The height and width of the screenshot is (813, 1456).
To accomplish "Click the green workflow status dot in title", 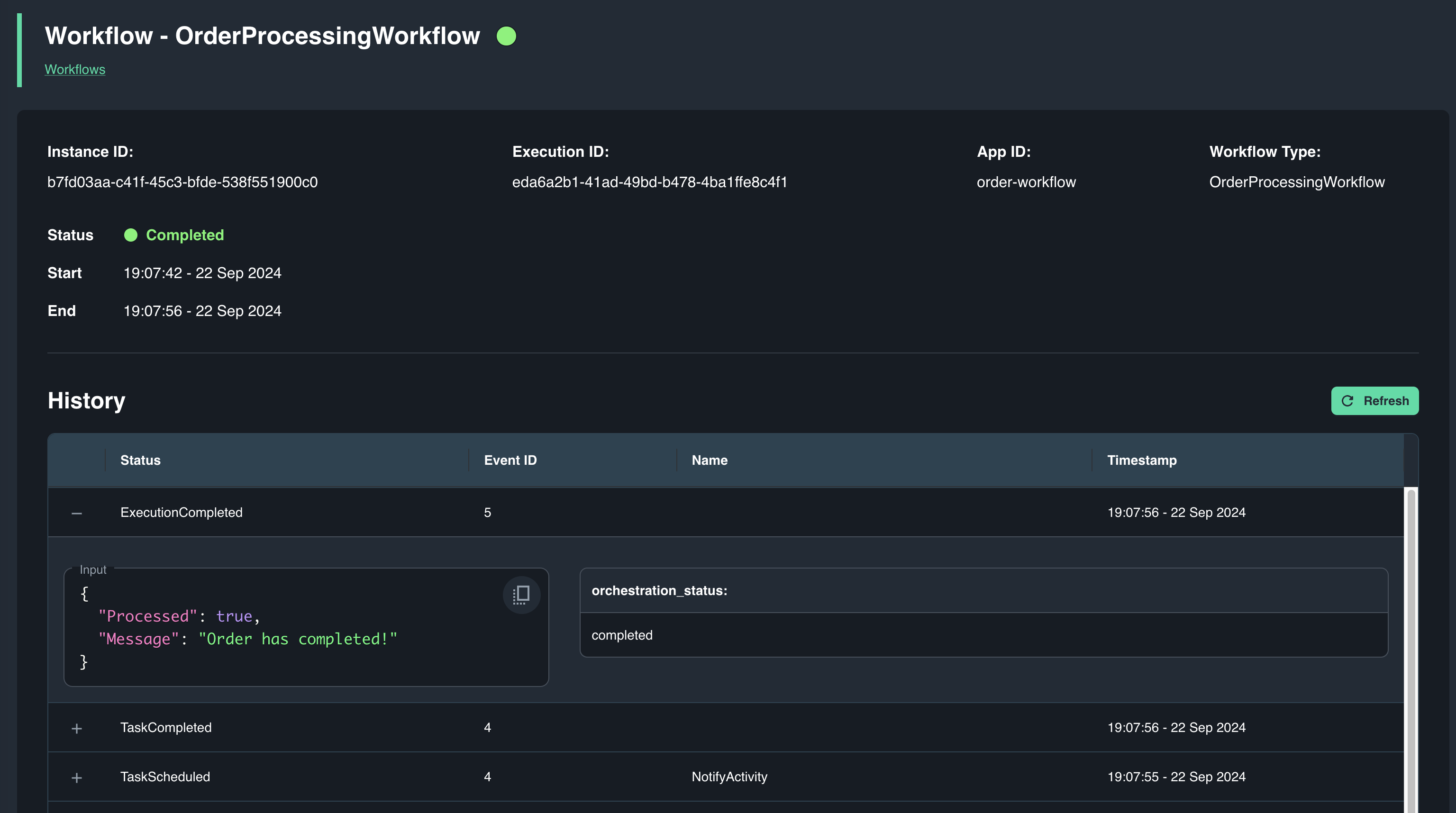I will click(506, 36).
